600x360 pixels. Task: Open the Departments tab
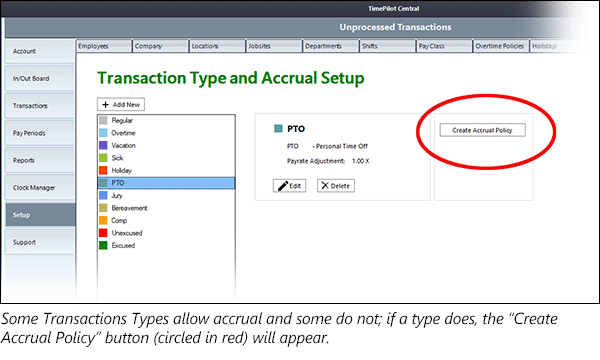[x=330, y=46]
